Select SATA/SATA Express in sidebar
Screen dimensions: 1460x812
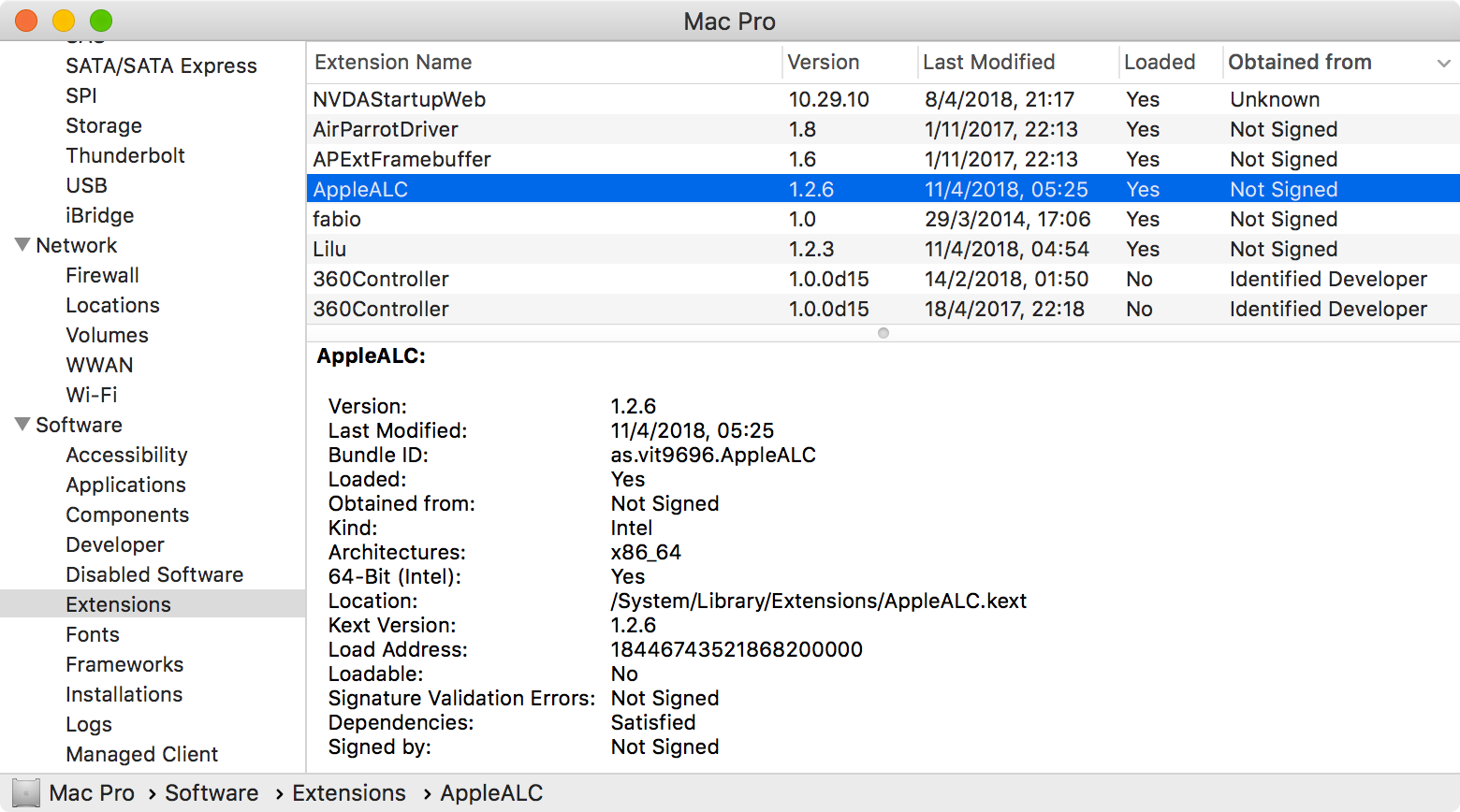coord(161,65)
